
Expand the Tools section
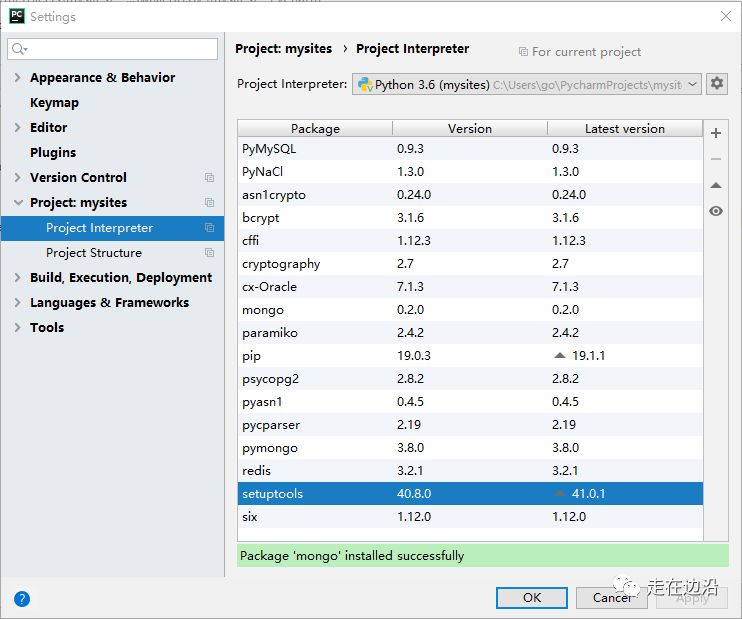(18, 327)
